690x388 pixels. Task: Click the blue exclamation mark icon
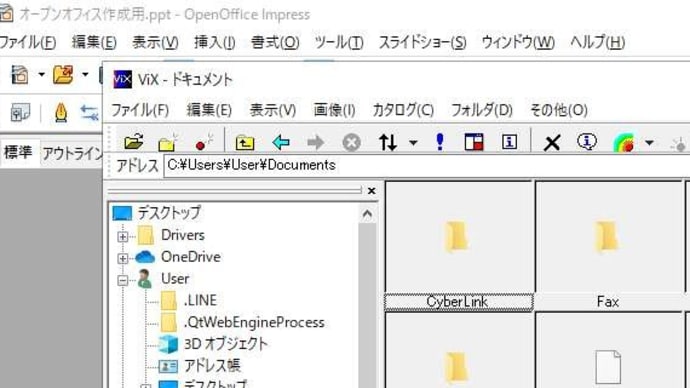pyautogui.click(x=440, y=142)
